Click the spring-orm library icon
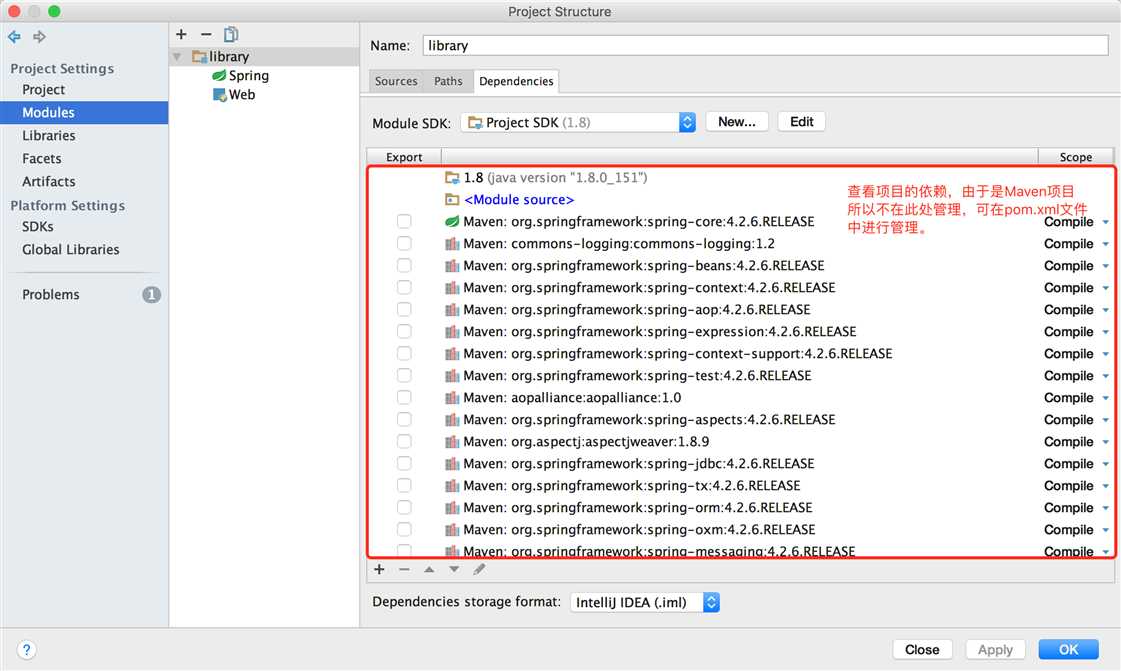1121x671 pixels. [452, 508]
